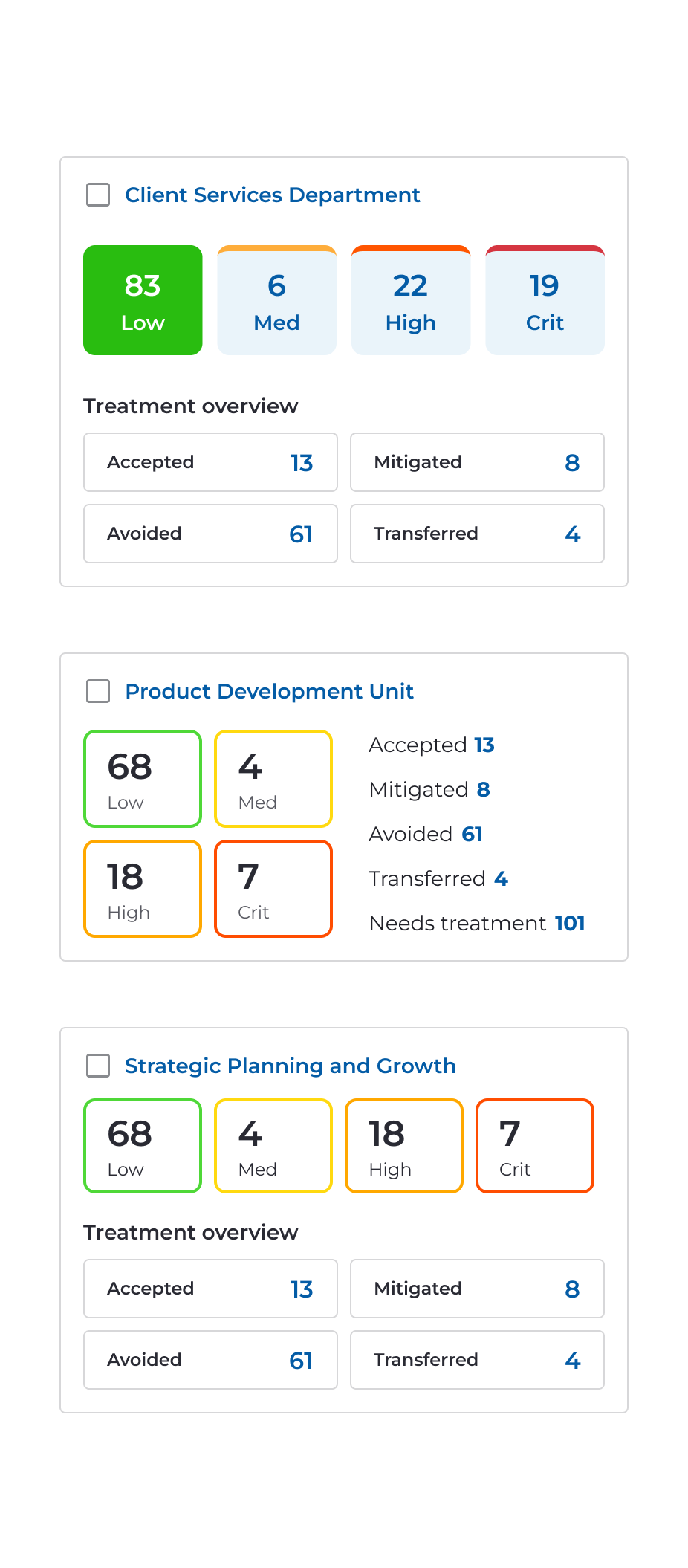
Task: Open Transferred 4 box in Strategic Planning
Action: (x=477, y=1360)
